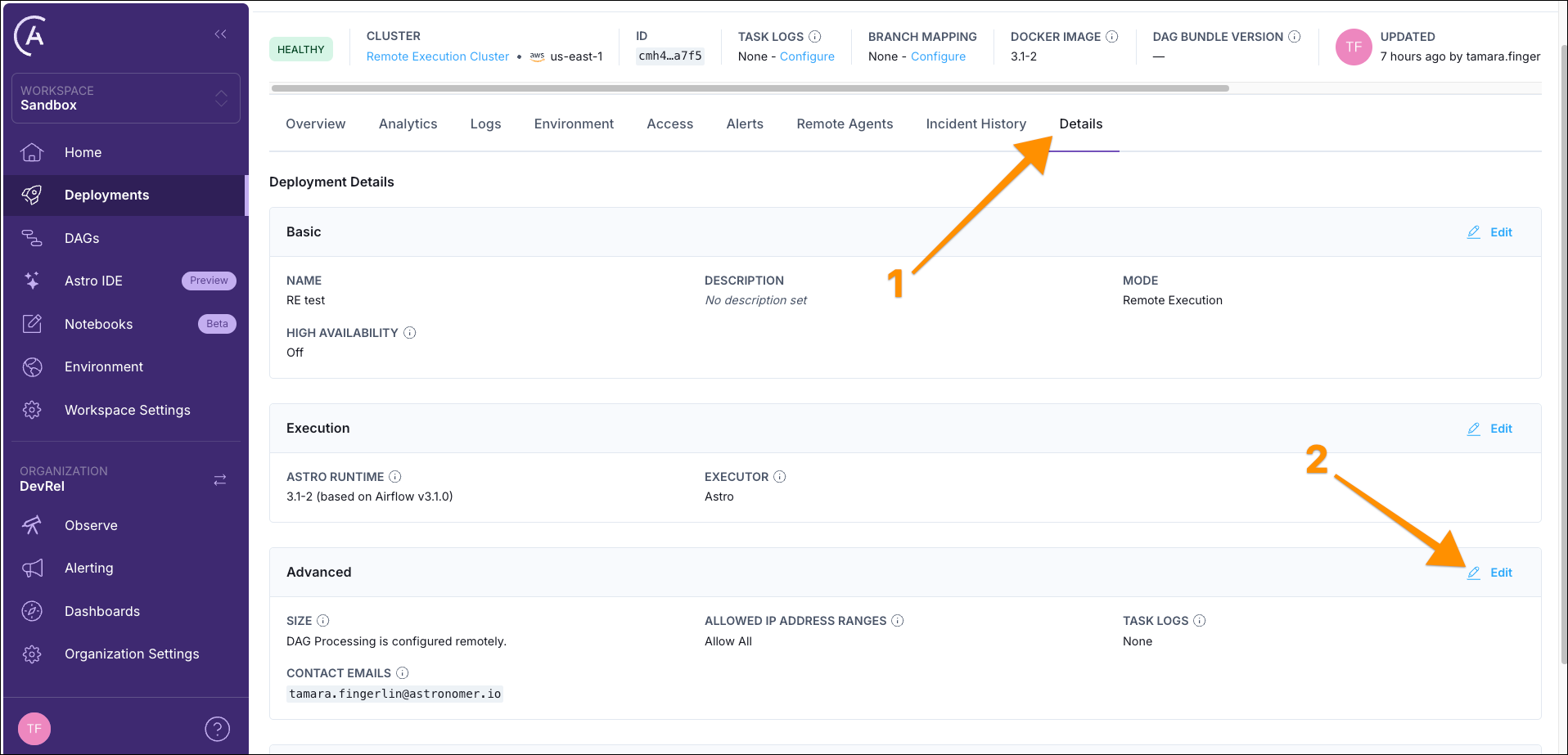
Task: Click the organization switcher next to DevRel
Action: 219,479
